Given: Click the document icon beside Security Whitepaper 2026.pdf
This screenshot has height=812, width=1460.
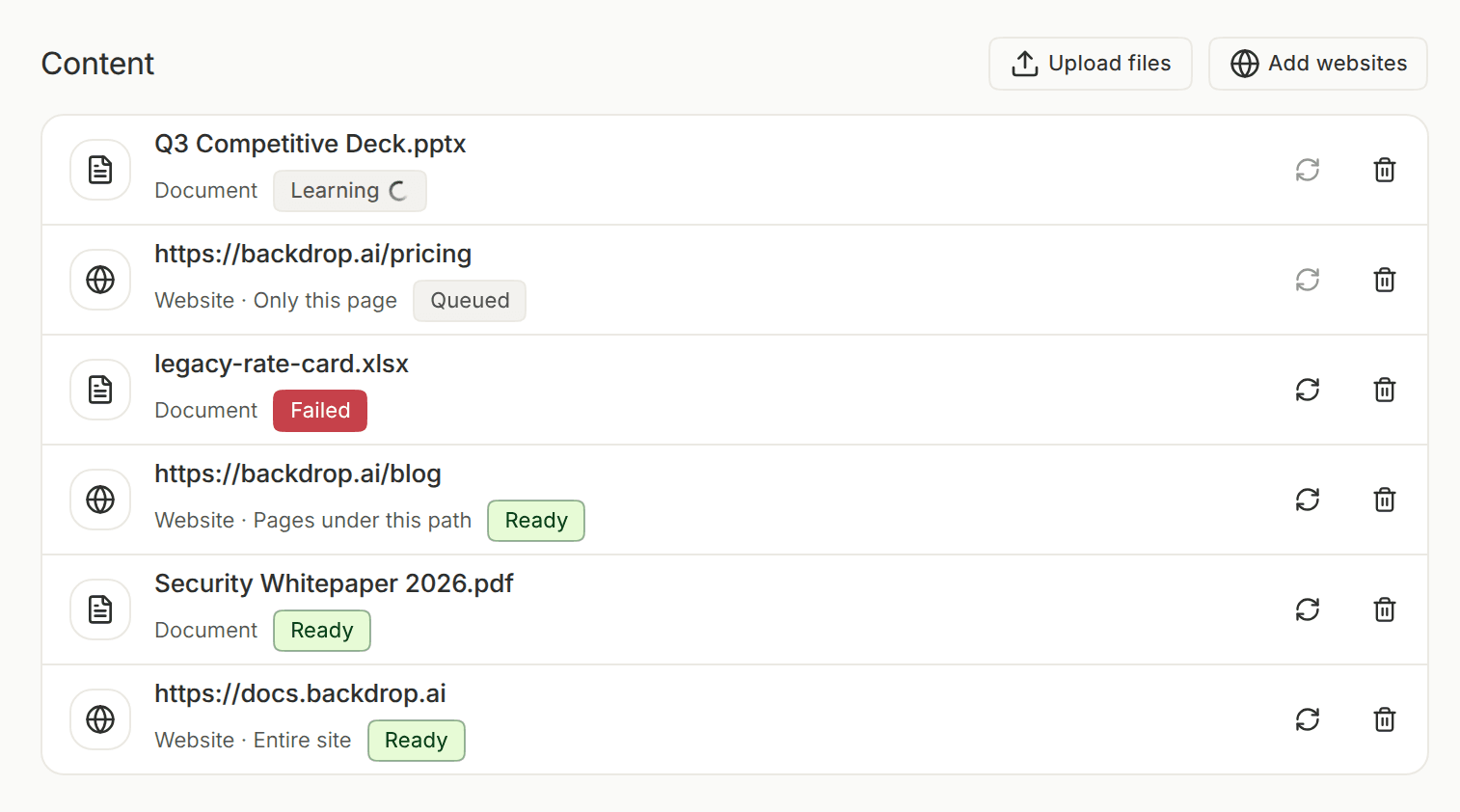Looking at the screenshot, I should click(100, 609).
